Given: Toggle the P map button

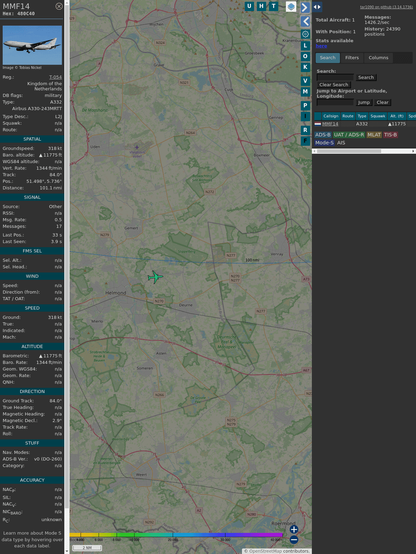Looking at the screenshot, I should tap(305, 106).
